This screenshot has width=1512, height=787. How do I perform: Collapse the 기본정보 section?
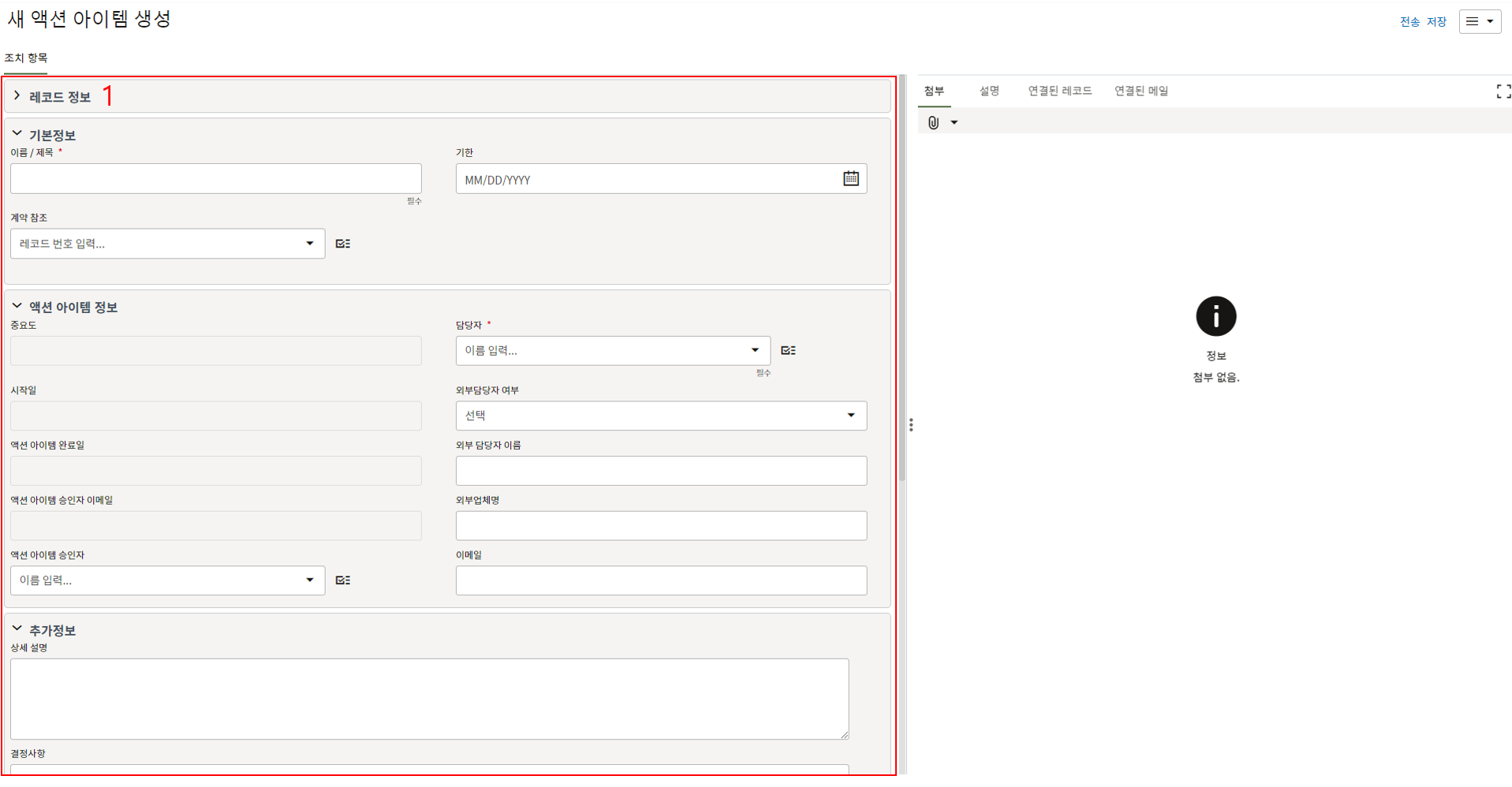(17, 134)
